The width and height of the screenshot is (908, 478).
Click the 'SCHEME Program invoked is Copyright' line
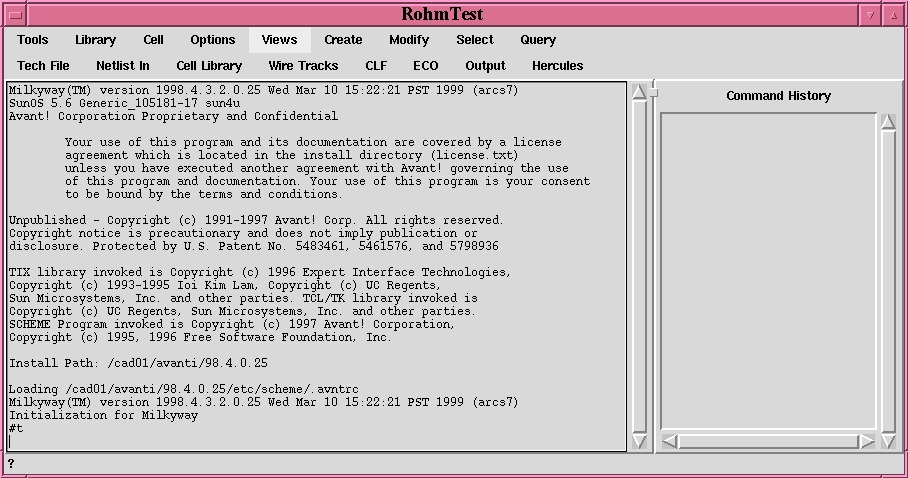(232, 324)
